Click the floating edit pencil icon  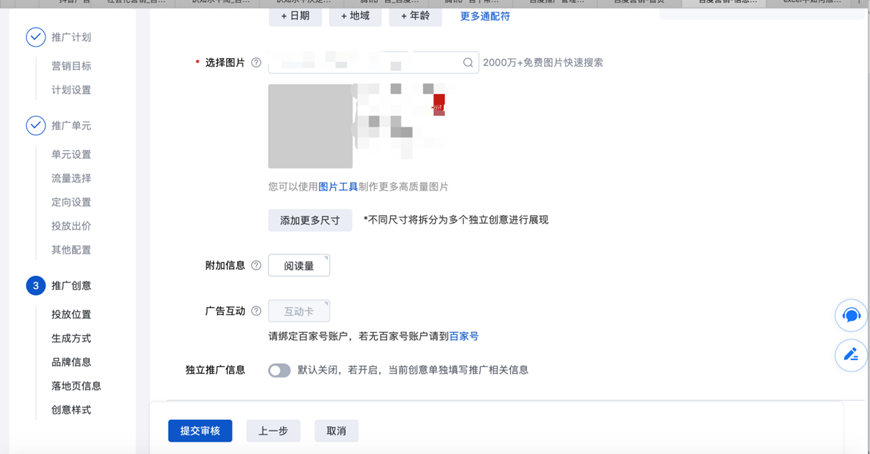tap(851, 355)
